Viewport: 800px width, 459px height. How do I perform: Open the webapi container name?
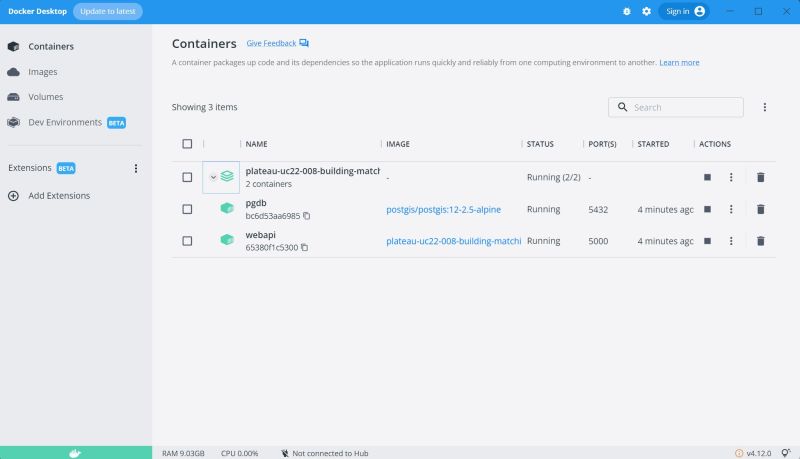[260, 235]
